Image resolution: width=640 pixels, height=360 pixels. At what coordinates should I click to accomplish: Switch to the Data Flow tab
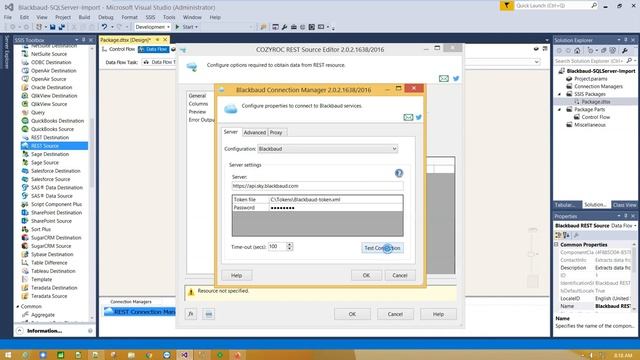[153, 49]
